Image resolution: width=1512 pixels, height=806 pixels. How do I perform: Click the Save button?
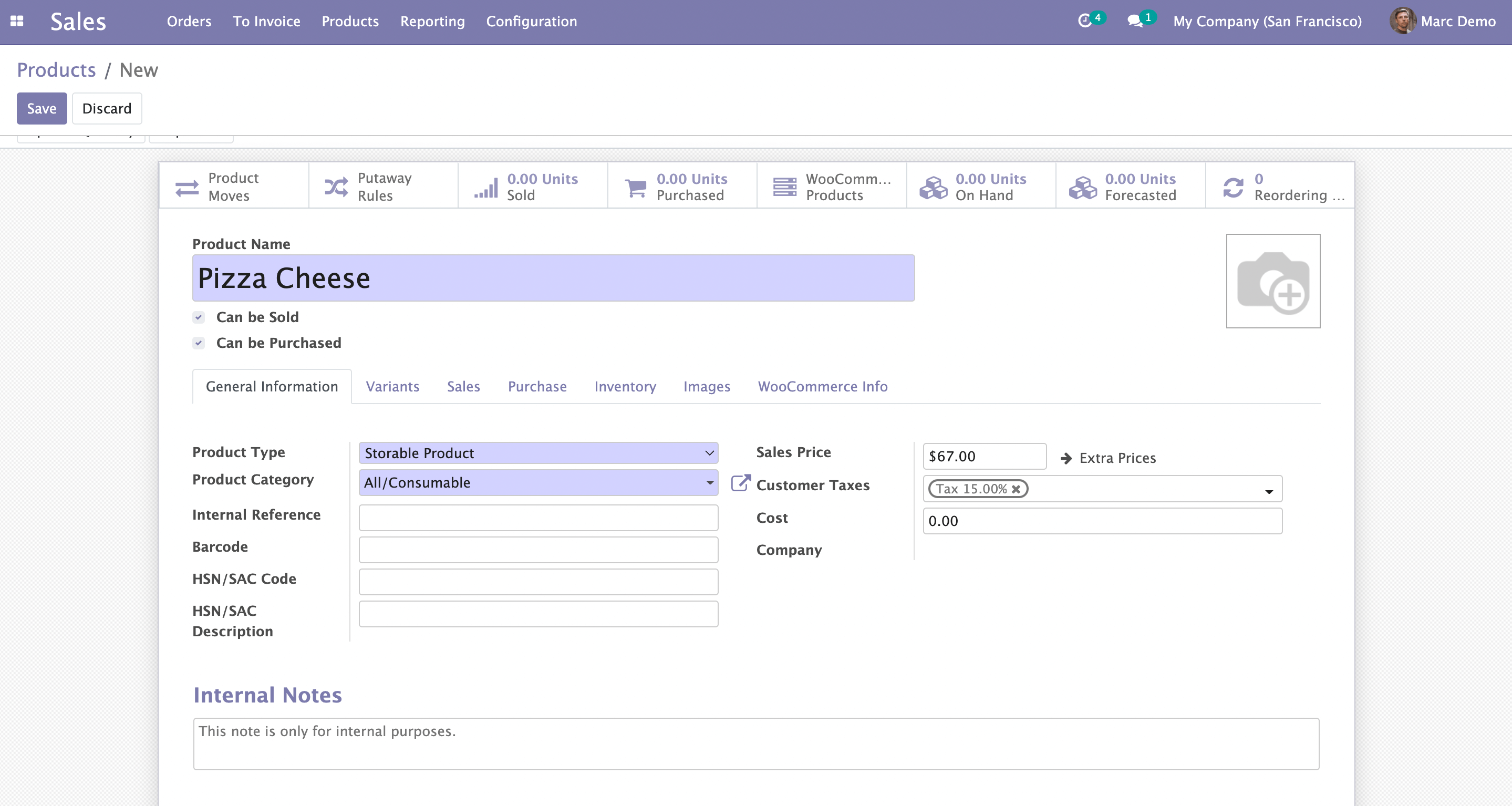tap(42, 109)
